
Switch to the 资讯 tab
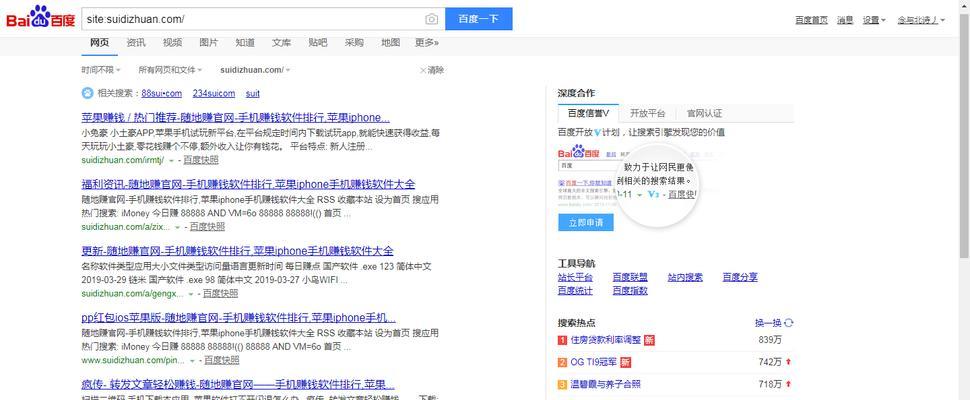[136, 43]
